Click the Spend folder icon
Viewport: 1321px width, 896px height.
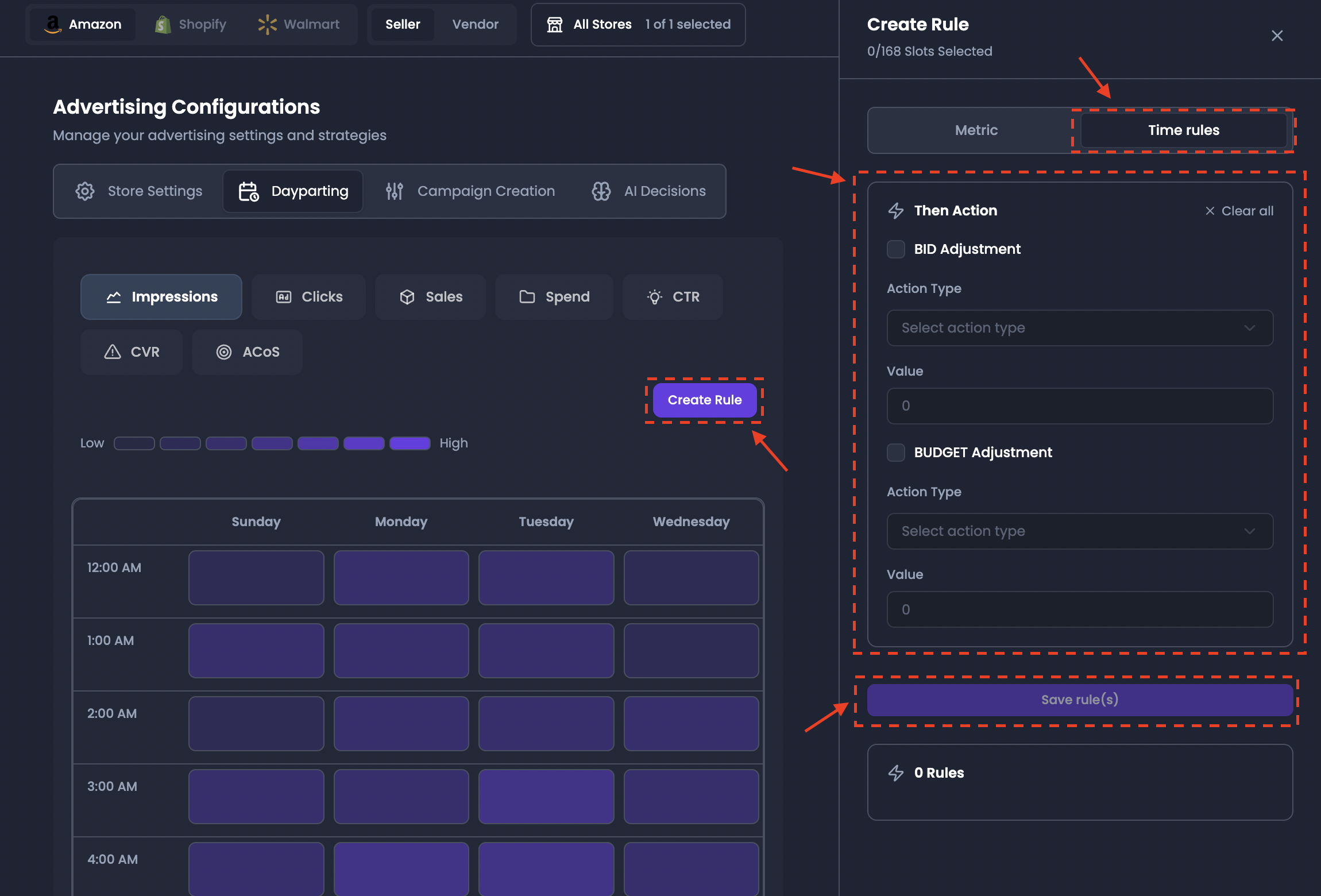pyautogui.click(x=527, y=297)
